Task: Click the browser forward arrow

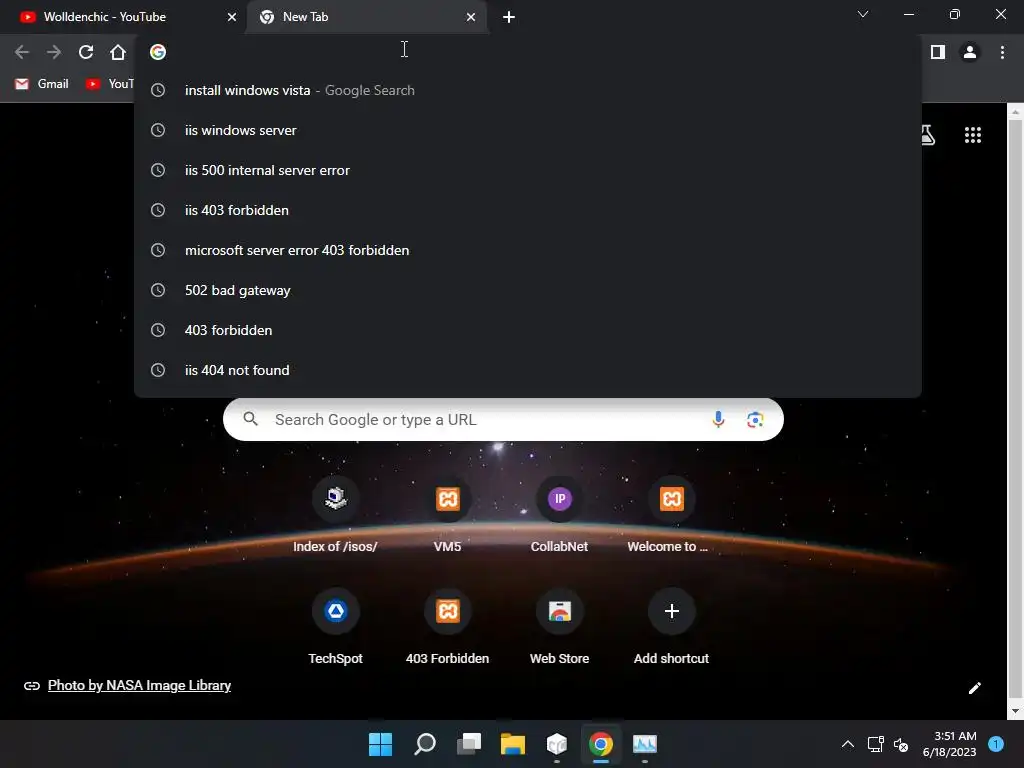Action: pyautogui.click(x=54, y=52)
